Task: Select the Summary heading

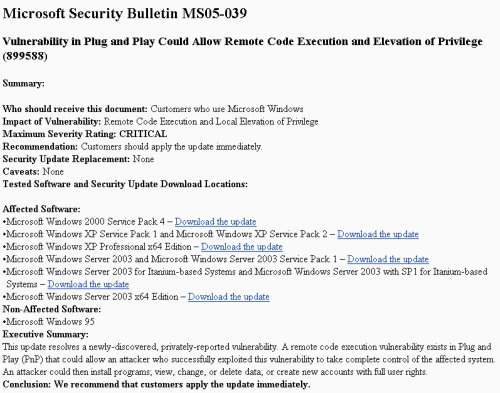Action: [23, 83]
